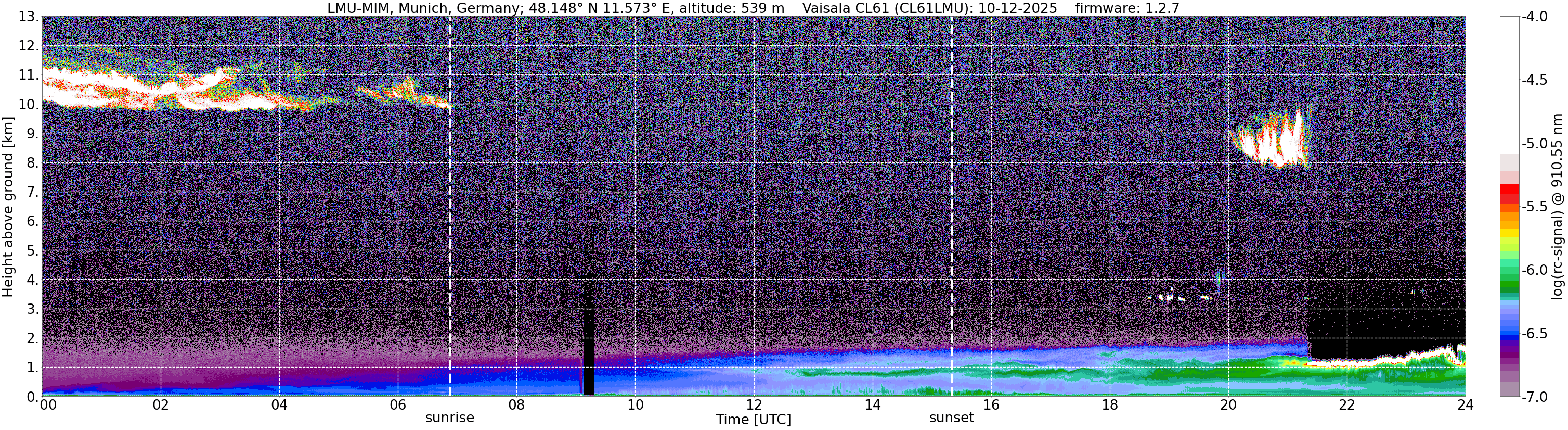
Task: Select the 'sunset' label below the axis
Action: tap(951, 418)
